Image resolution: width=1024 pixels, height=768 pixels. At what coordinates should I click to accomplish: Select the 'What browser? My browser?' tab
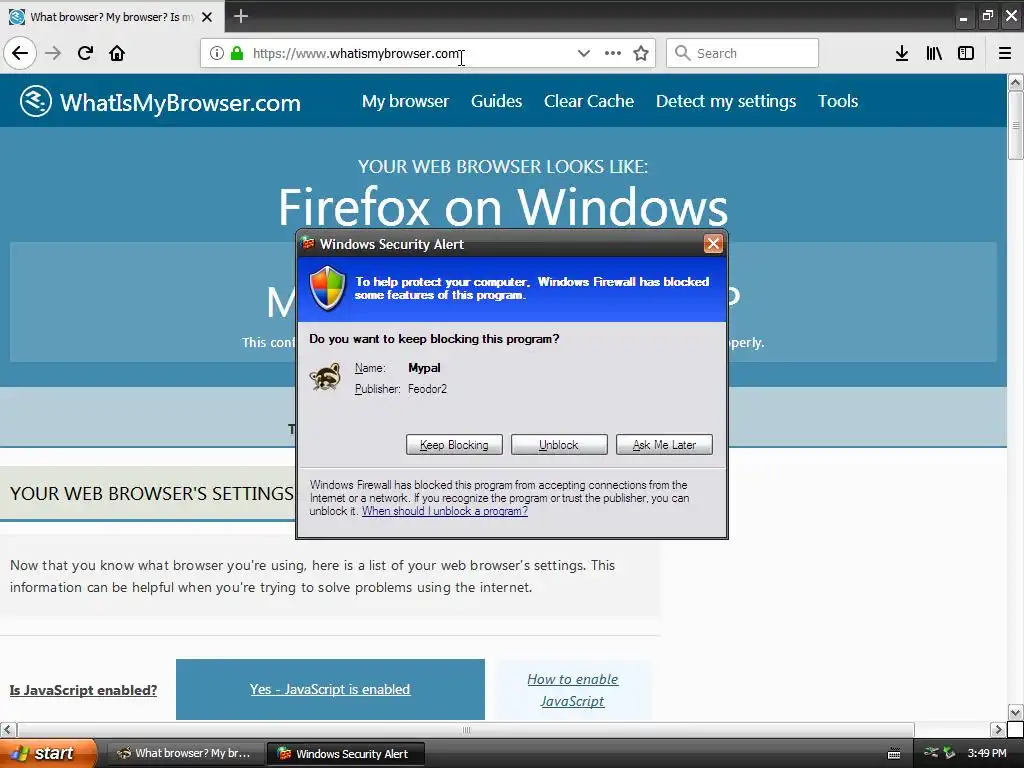coord(111,17)
